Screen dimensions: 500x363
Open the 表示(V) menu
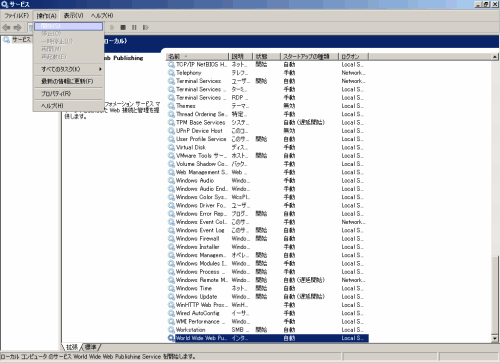[73, 16]
